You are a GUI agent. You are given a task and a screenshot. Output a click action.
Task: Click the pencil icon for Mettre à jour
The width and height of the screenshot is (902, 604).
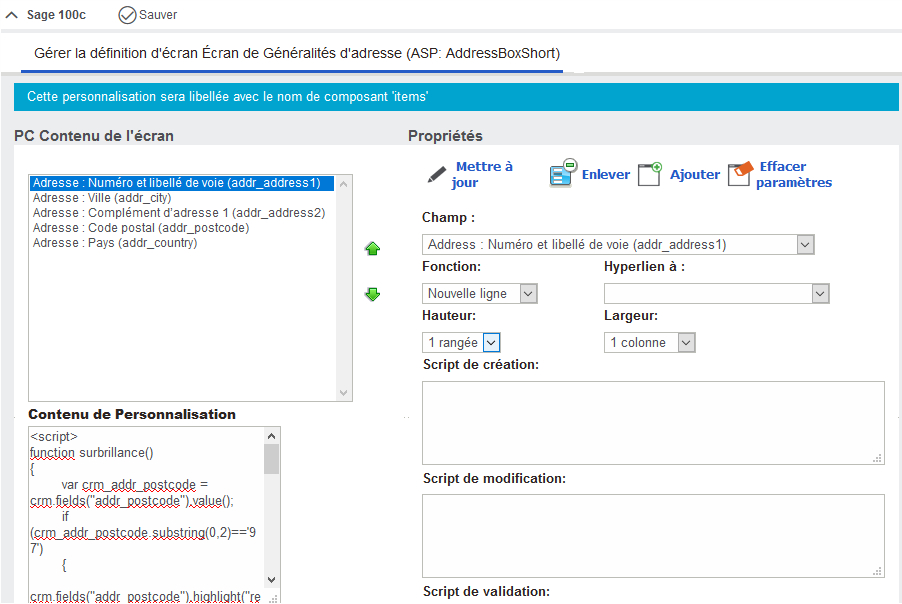(x=437, y=174)
